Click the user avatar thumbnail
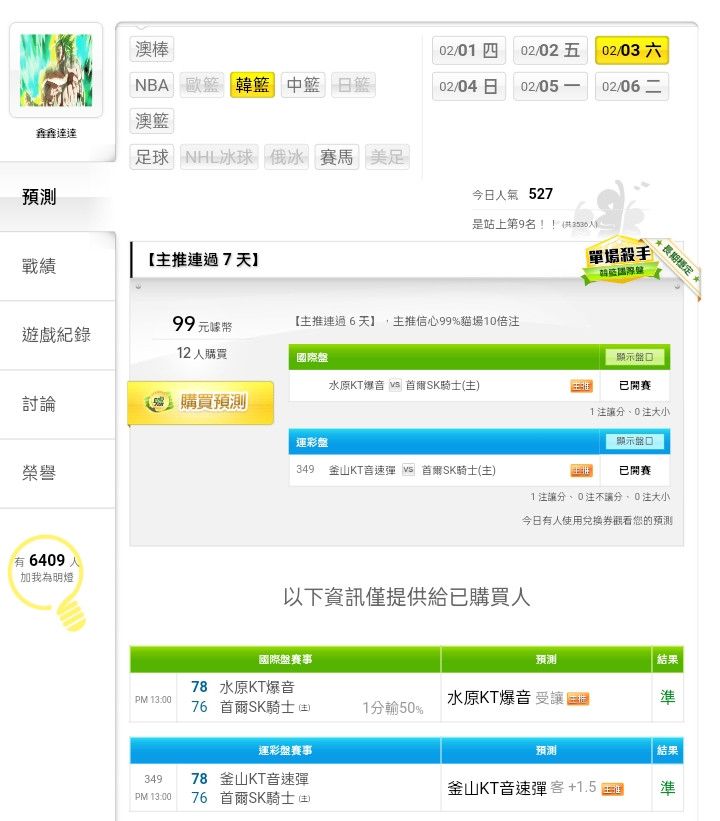The width and height of the screenshot is (720, 821). [56, 70]
